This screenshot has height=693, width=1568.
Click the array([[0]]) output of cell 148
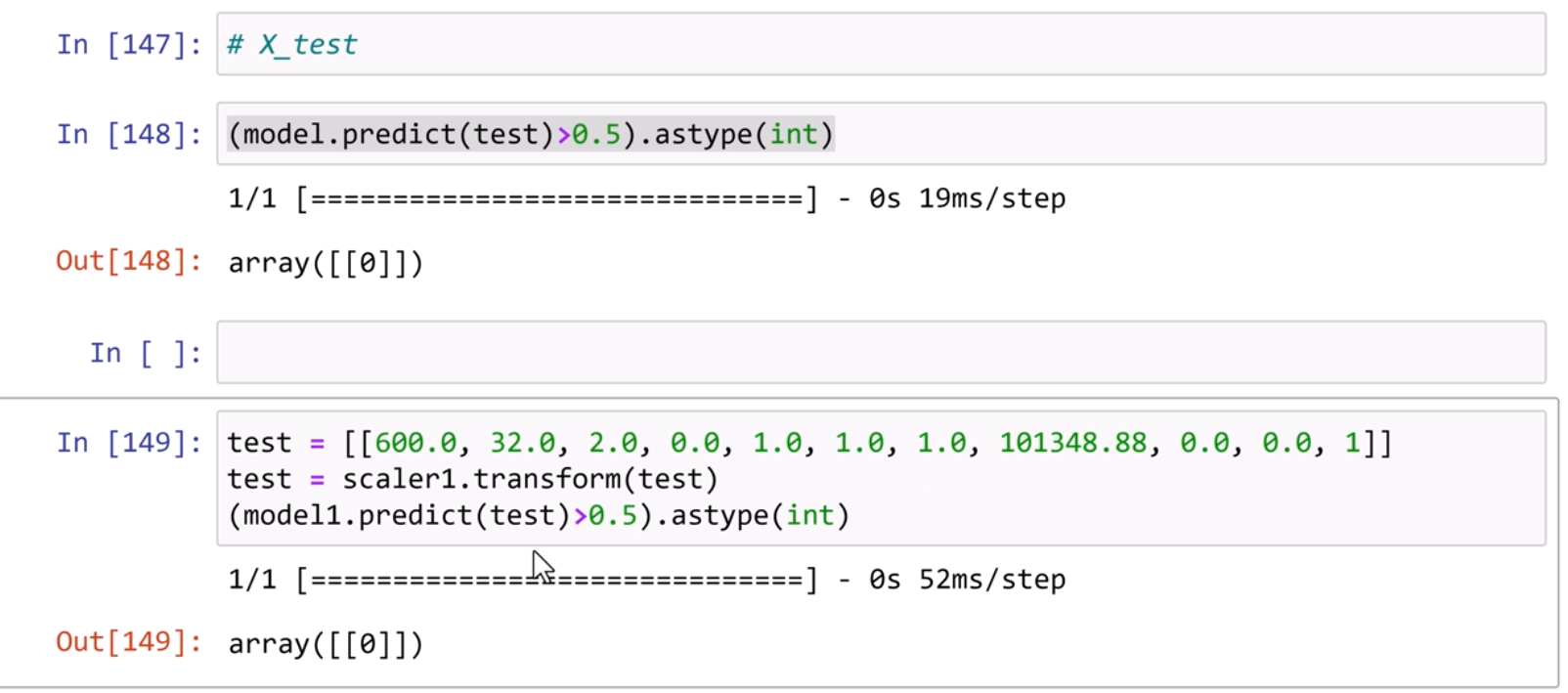(x=326, y=263)
